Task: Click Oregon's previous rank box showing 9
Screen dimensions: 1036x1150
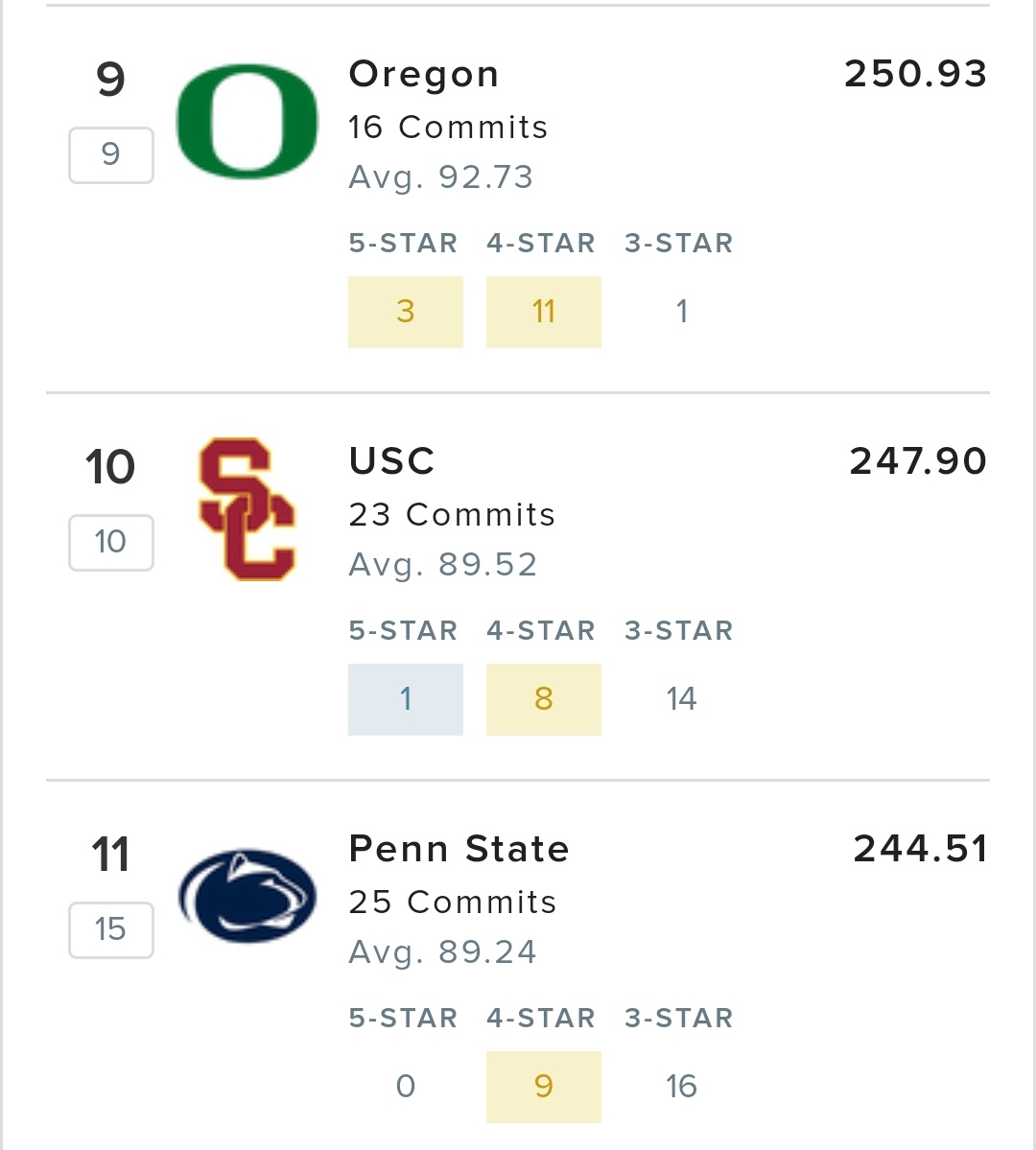Action: tap(111, 154)
